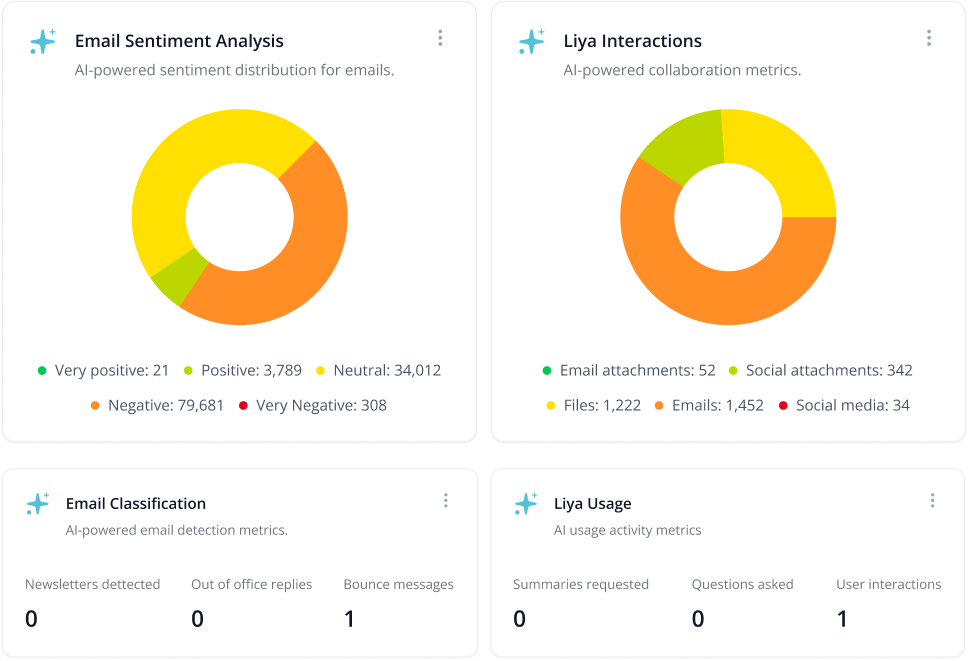The height and width of the screenshot is (661, 968).
Task: Open Liya Usage three-dot menu
Action: click(932, 501)
